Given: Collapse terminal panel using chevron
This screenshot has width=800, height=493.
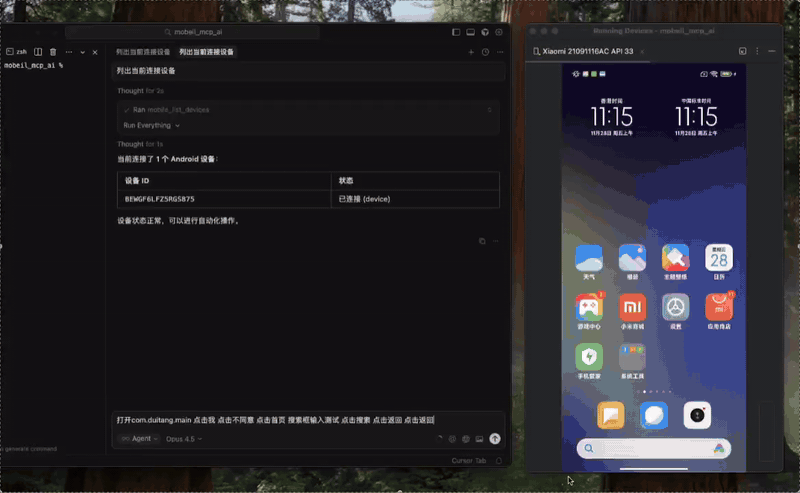Looking at the screenshot, I should pyautogui.click(x=82, y=52).
